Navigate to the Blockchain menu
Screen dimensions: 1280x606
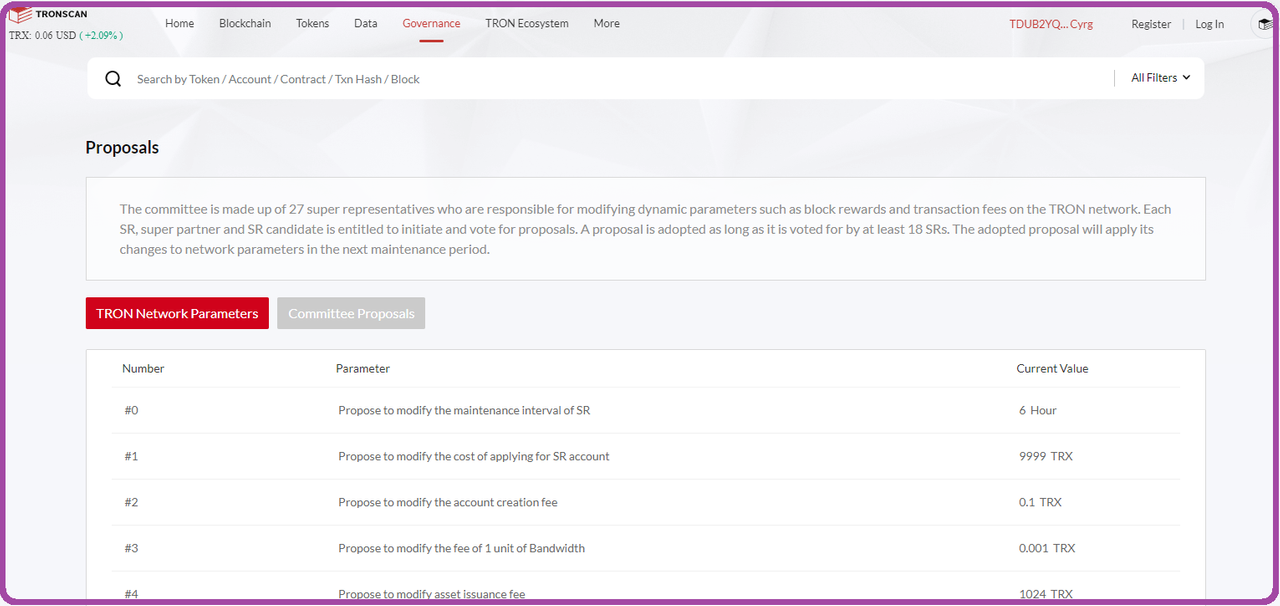pos(245,23)
